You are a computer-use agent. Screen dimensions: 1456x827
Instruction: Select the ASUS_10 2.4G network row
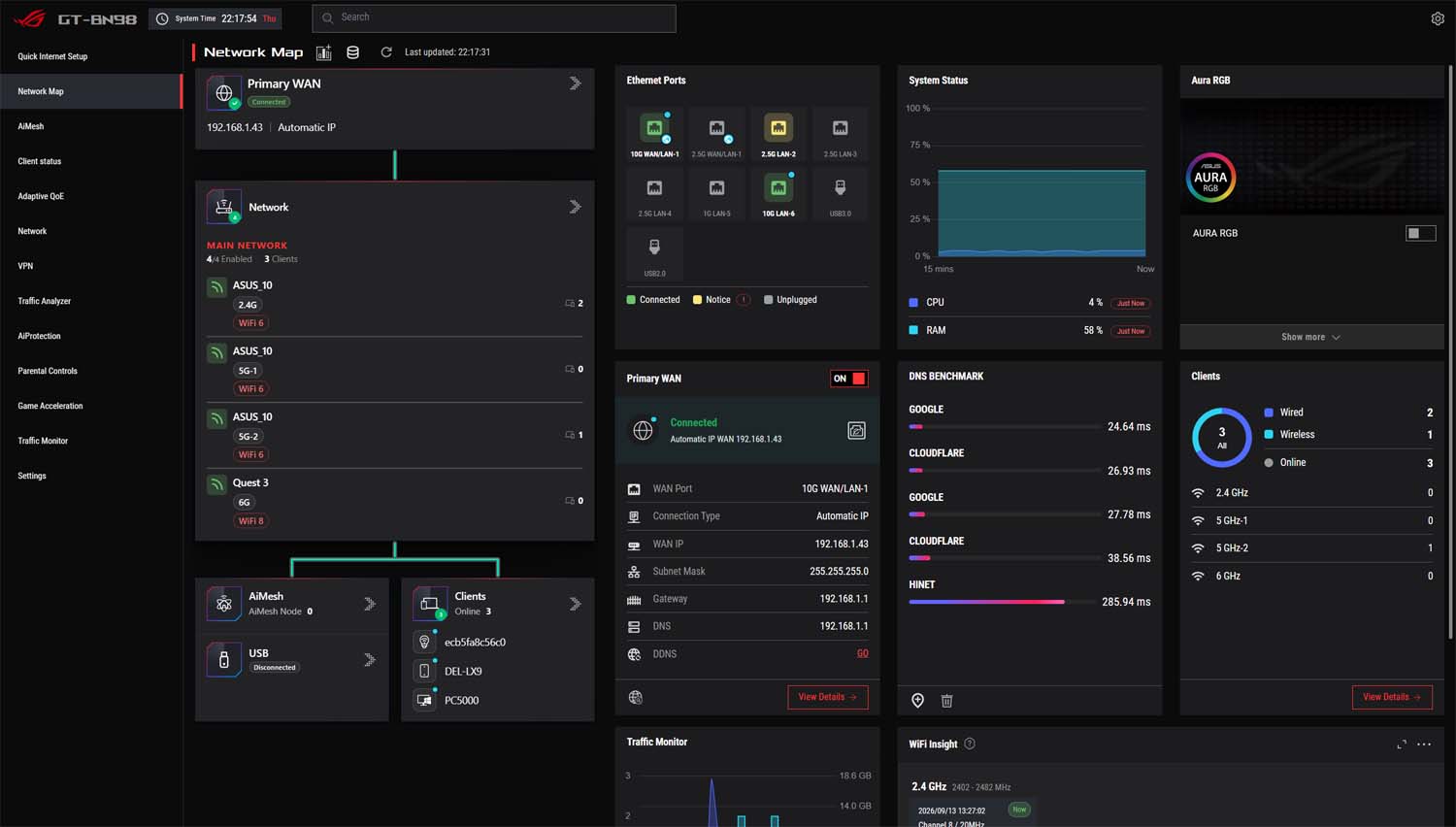point(395,304)
